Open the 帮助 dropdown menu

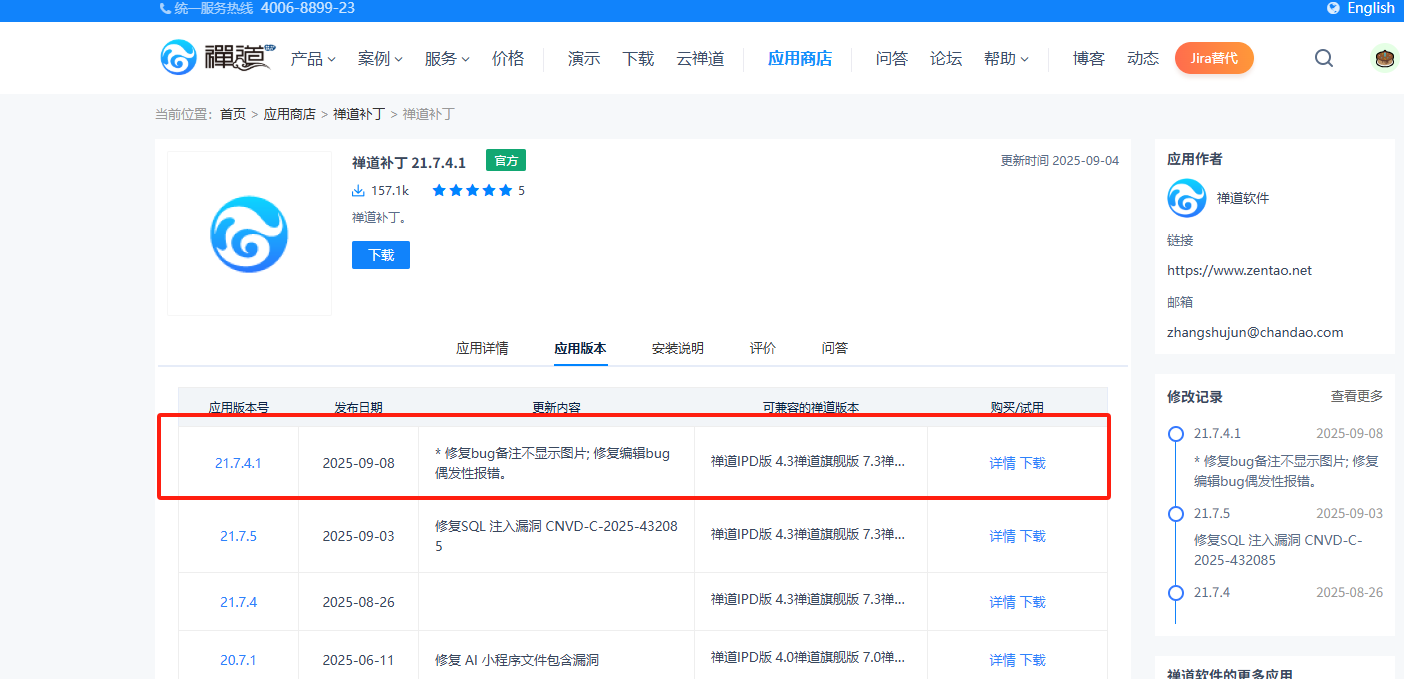point(1006,59)
